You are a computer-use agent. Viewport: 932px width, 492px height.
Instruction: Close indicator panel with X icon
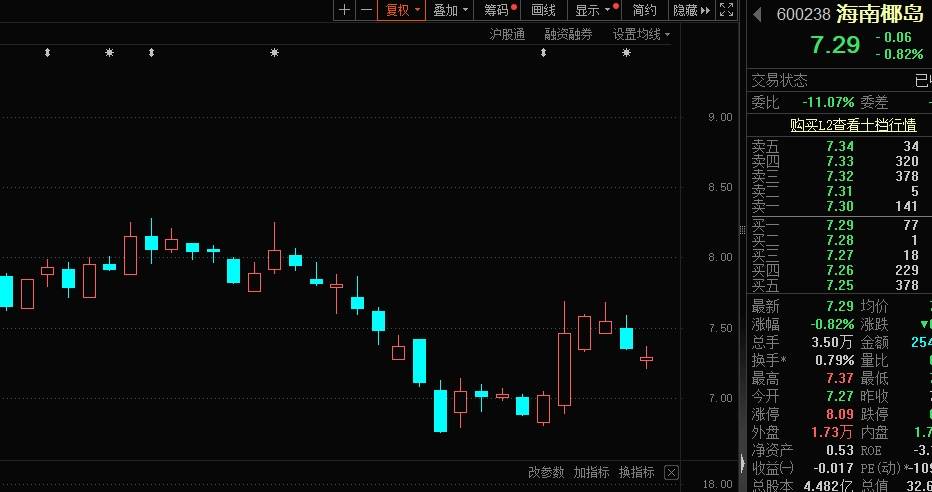(x=671, y=472)
